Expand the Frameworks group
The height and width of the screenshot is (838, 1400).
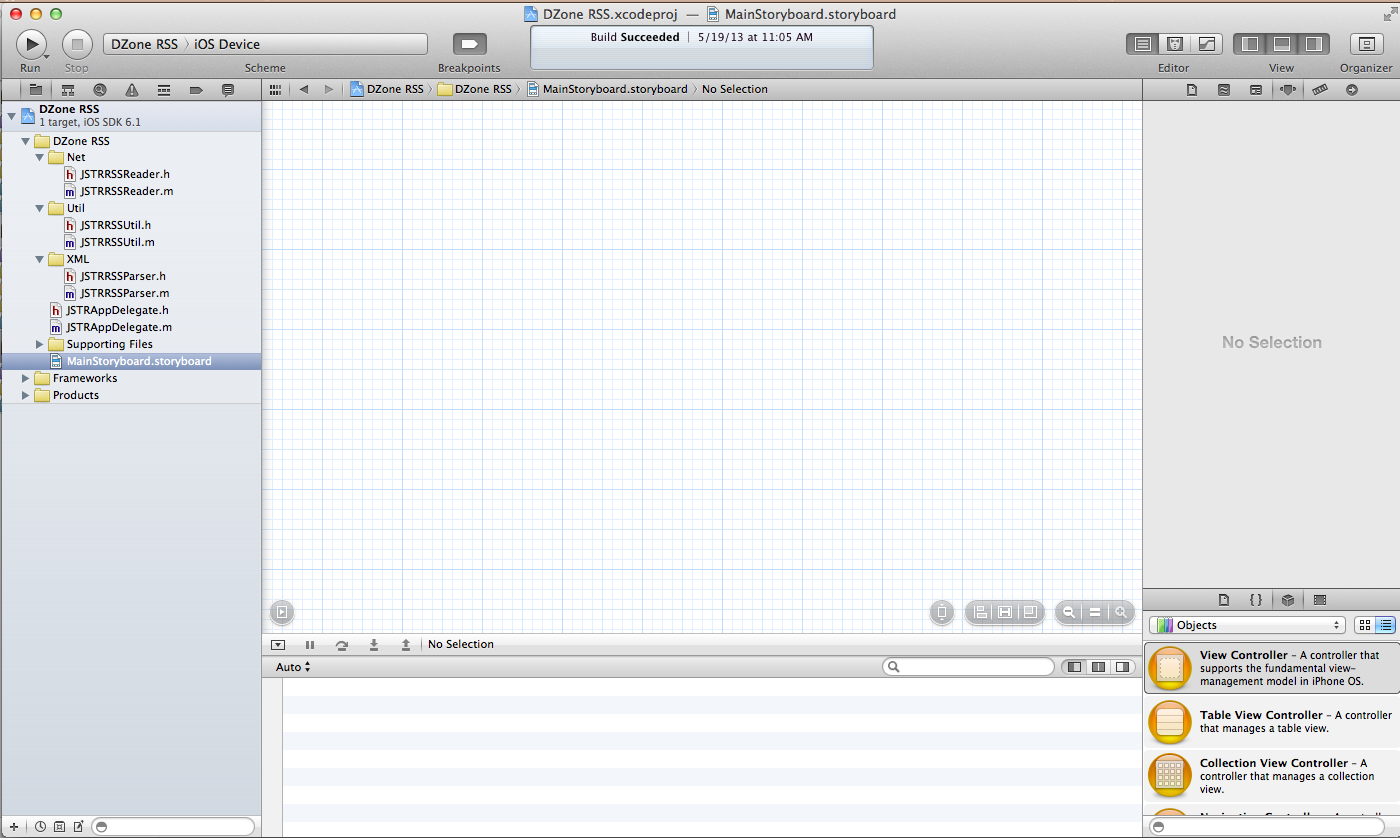tap(25, 378)
